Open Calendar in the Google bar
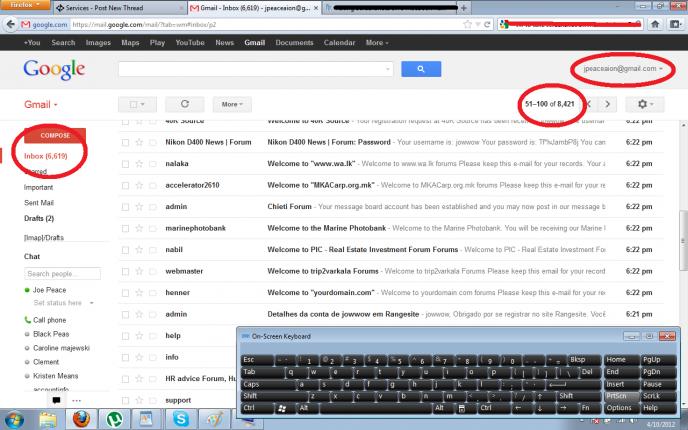Viewport: 688px width, 430px height. coord(339,43)
